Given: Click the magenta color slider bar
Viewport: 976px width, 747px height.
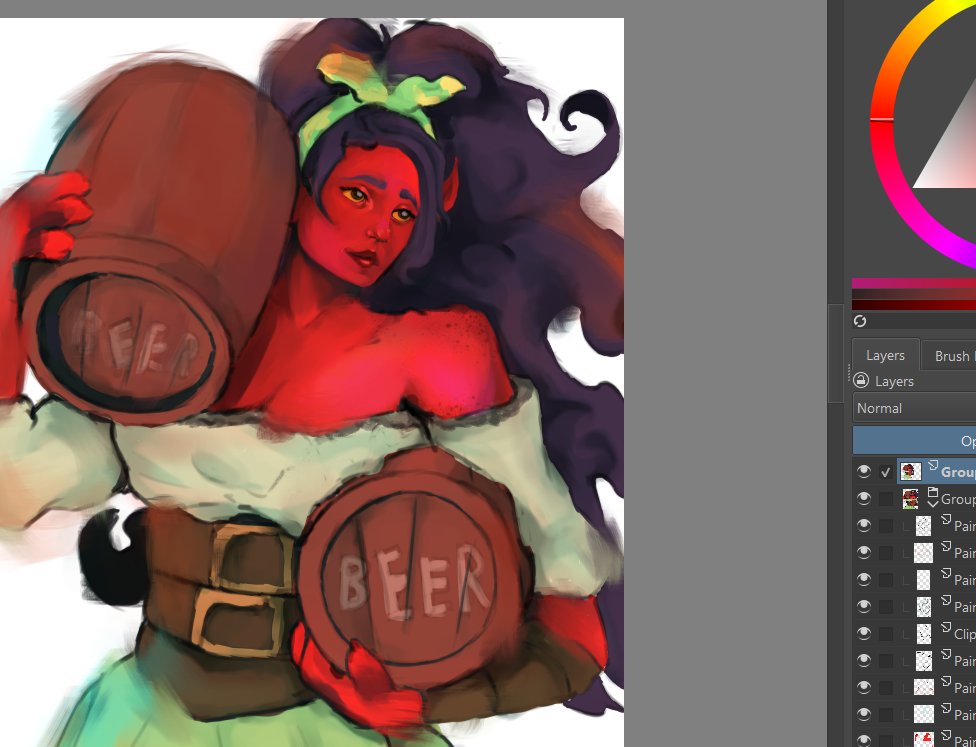Looking at the screenshot, I should click(914, 283).
